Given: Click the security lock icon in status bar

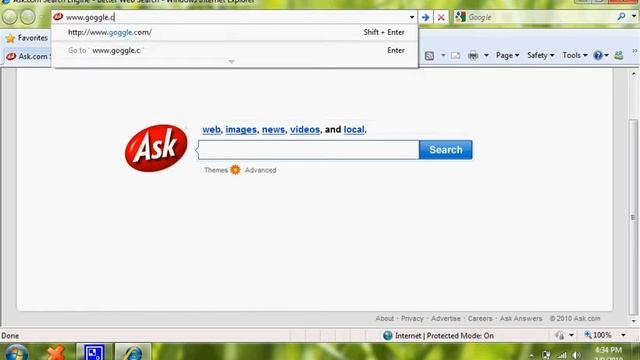Looking at the screenshot, I should point(560,336).
